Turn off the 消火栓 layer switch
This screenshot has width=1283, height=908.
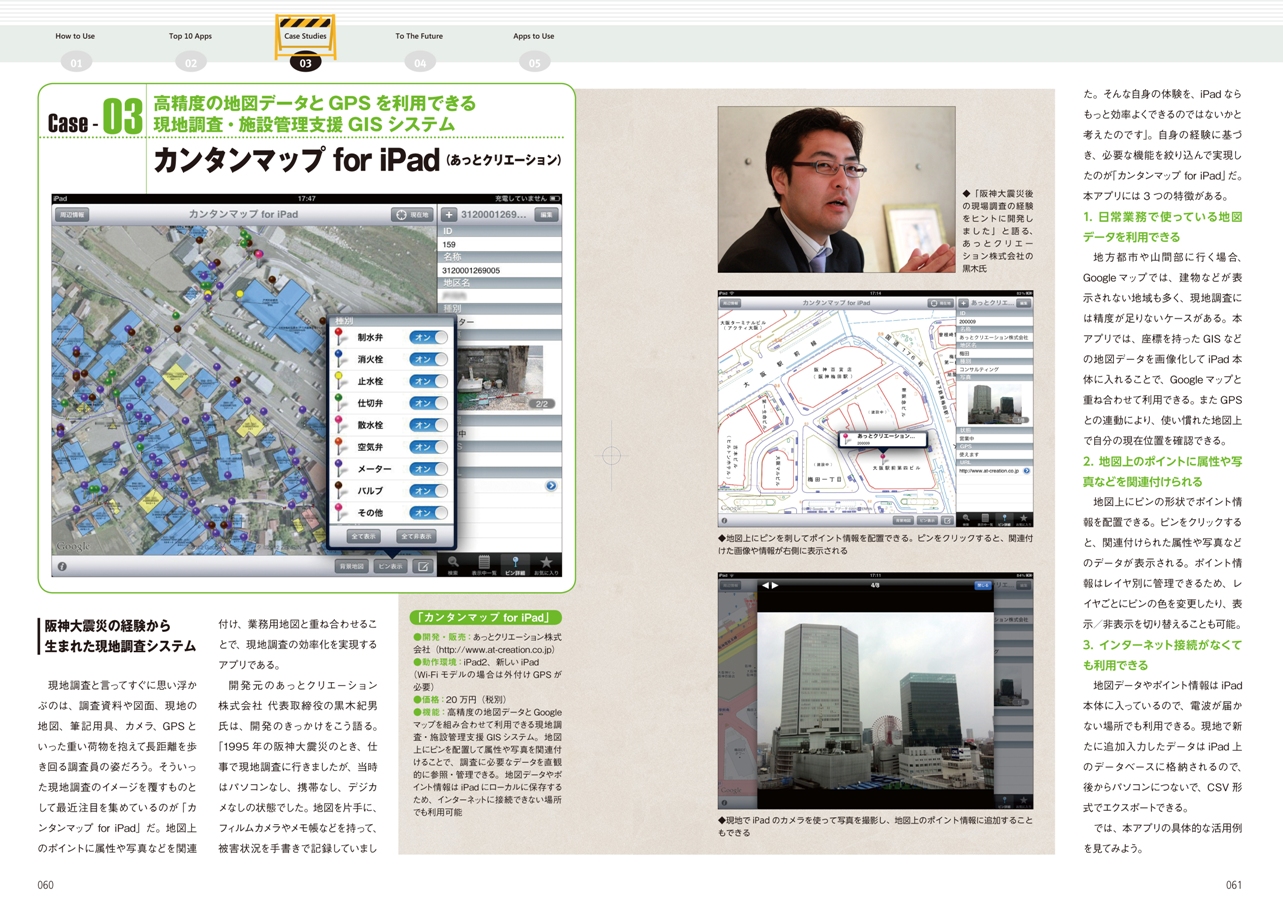pos(428,359)
